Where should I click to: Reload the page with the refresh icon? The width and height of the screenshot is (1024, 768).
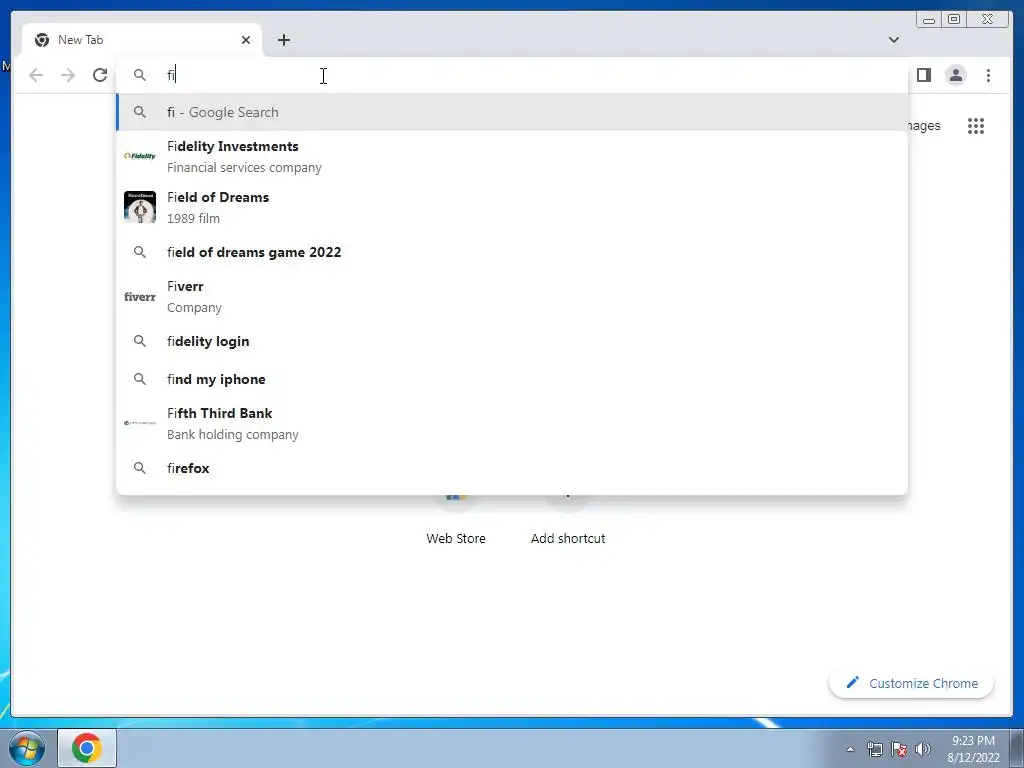click(x=100, y=75)
